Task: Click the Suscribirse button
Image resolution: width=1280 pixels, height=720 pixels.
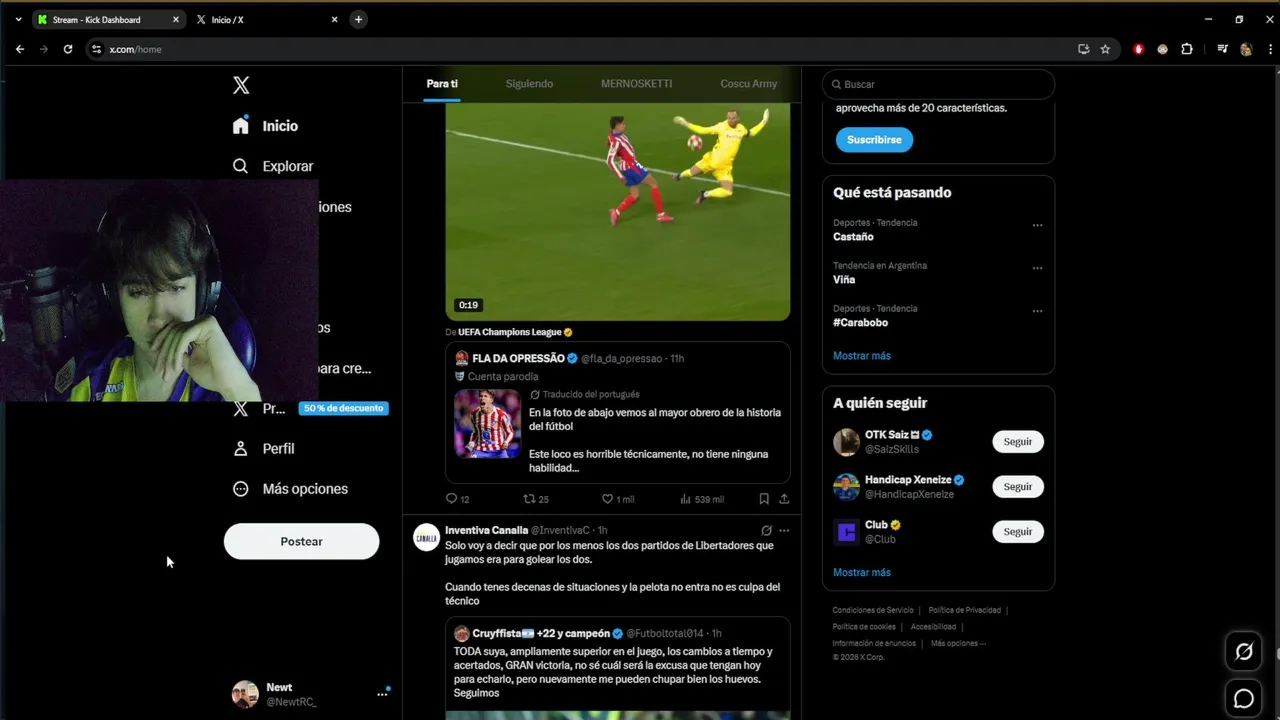Action: point(874,140)
